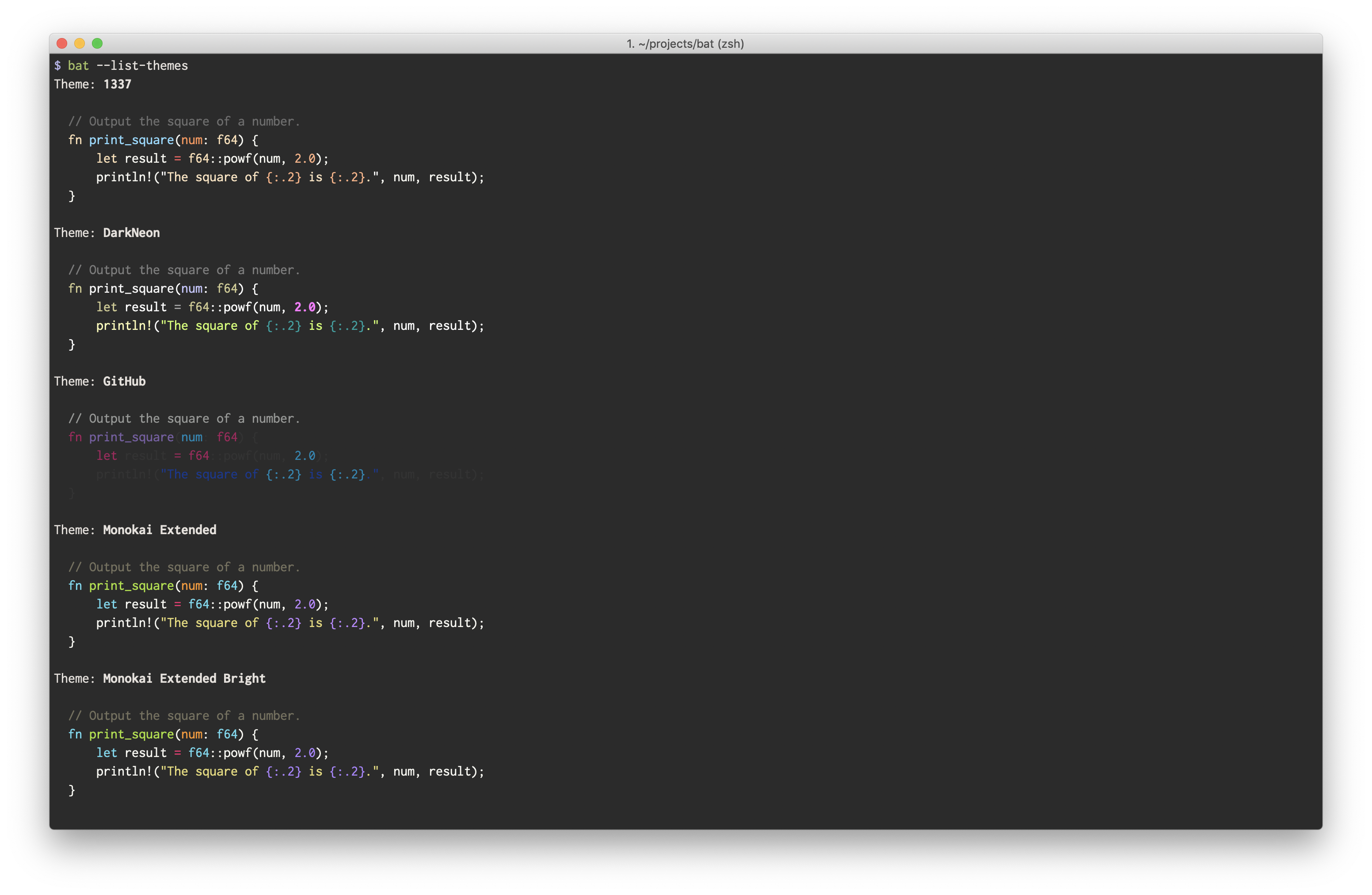The width and height of the screenshot is (1372, 895).
Task: Click the 'DarkNeon' theme name
Action: click(131, 233)
